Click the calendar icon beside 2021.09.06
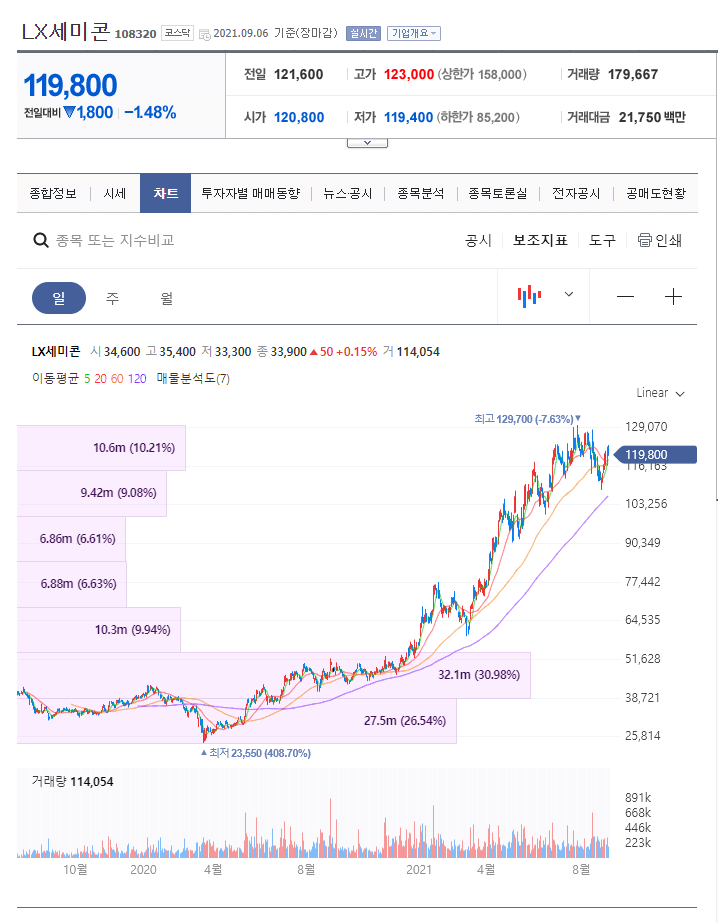The image size is (718, 923). click(x=205, y=35)
